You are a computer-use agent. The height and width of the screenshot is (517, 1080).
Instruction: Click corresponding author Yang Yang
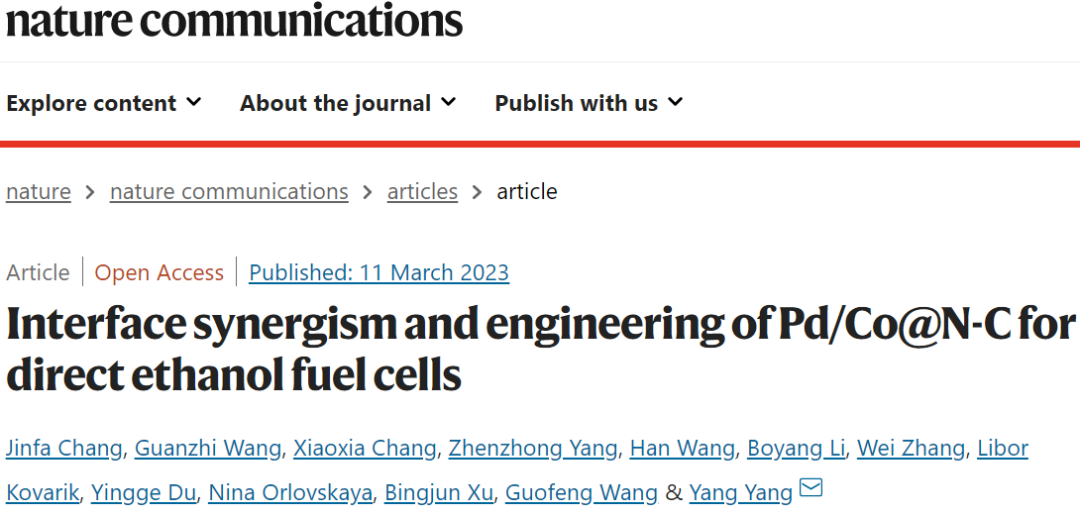point(741,492)
